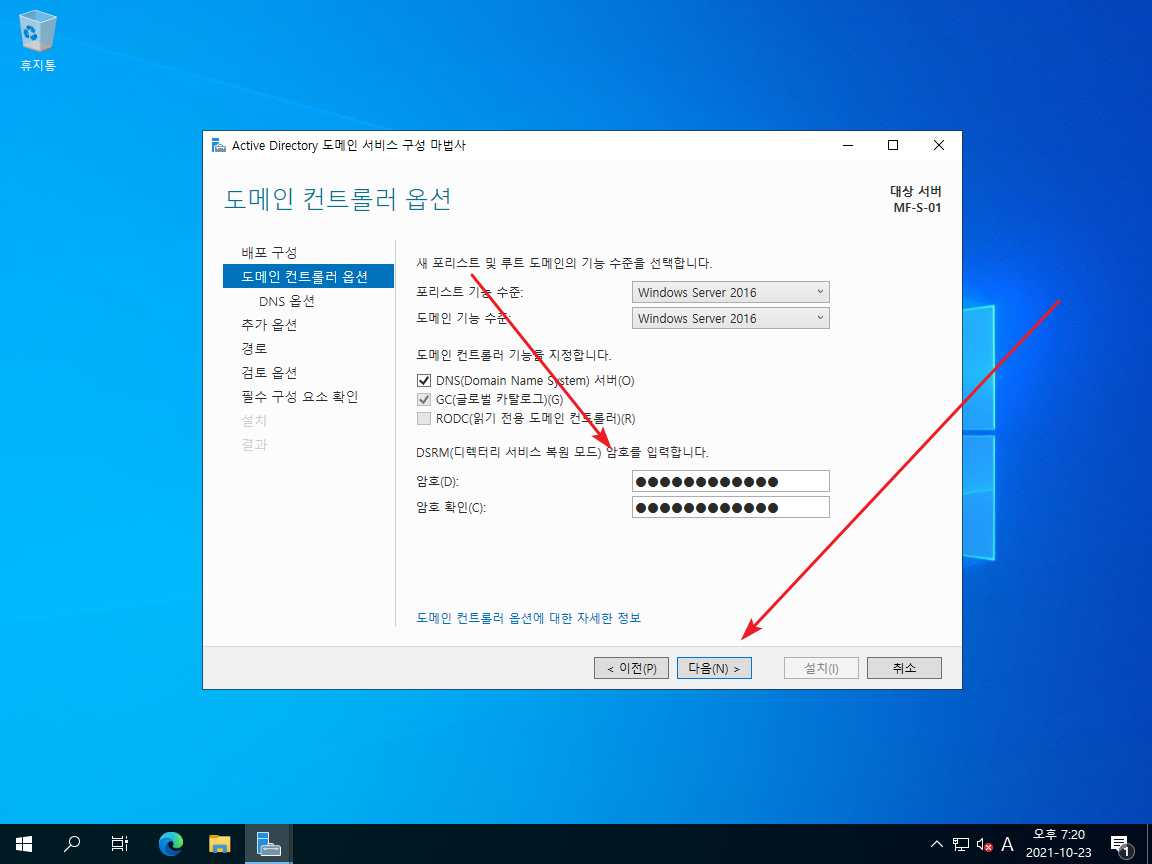
Task: Open taskbar Search magnifier
Action: (x=72, y=844)
